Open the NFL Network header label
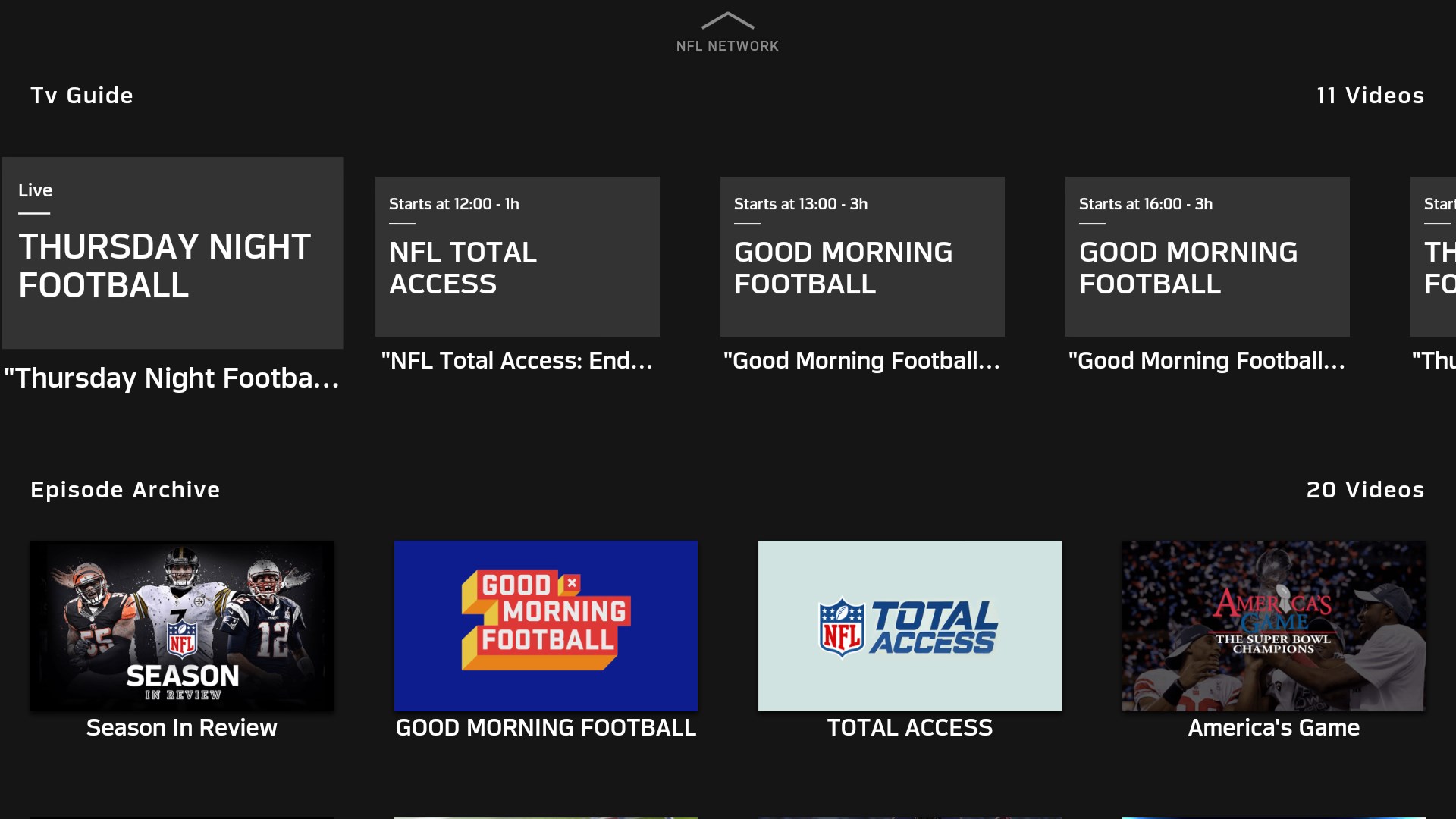 click(x=727, y=46)
